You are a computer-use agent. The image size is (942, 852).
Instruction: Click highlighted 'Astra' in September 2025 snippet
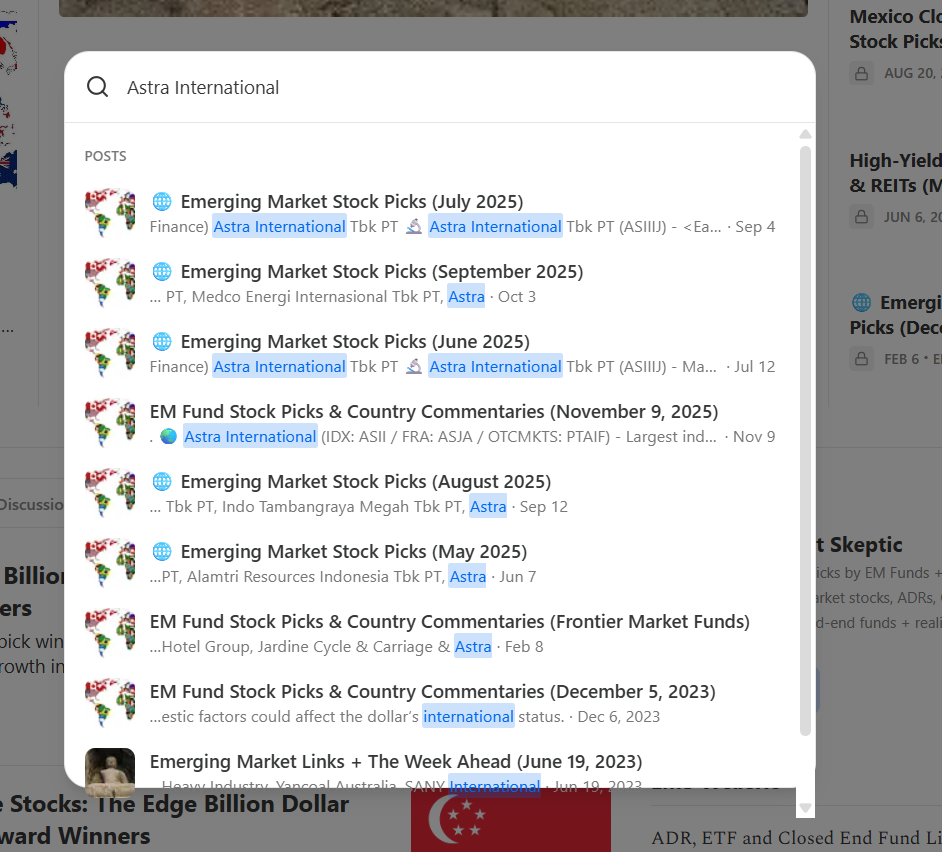tap(467, 296)
